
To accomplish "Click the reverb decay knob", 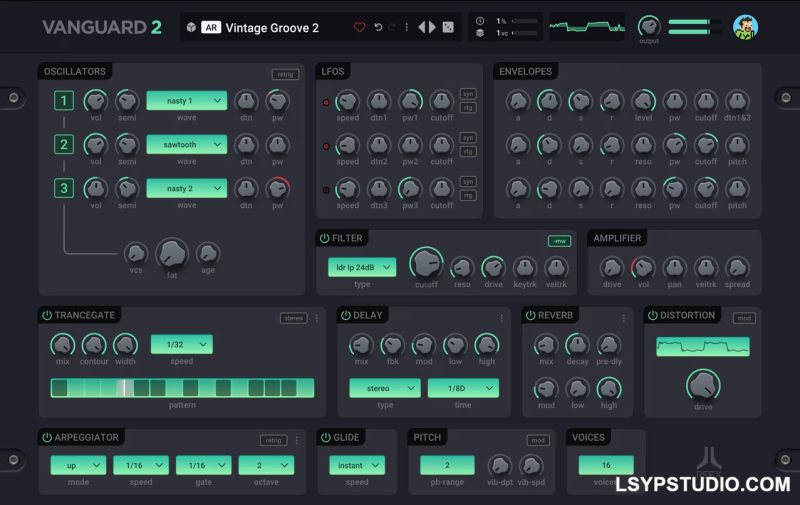I will (577, 345).
